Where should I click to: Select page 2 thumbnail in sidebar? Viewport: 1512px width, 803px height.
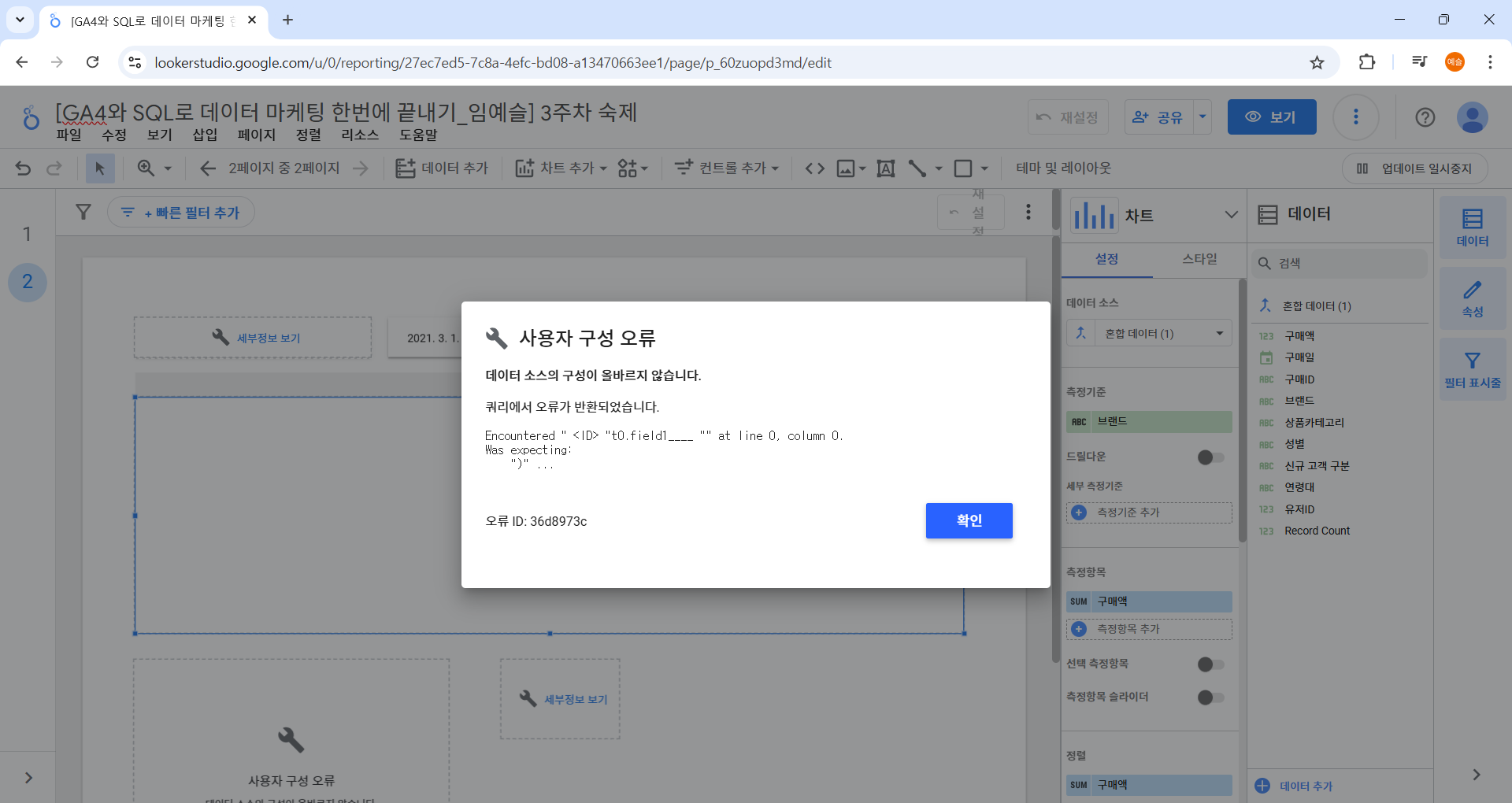(28, 282)
